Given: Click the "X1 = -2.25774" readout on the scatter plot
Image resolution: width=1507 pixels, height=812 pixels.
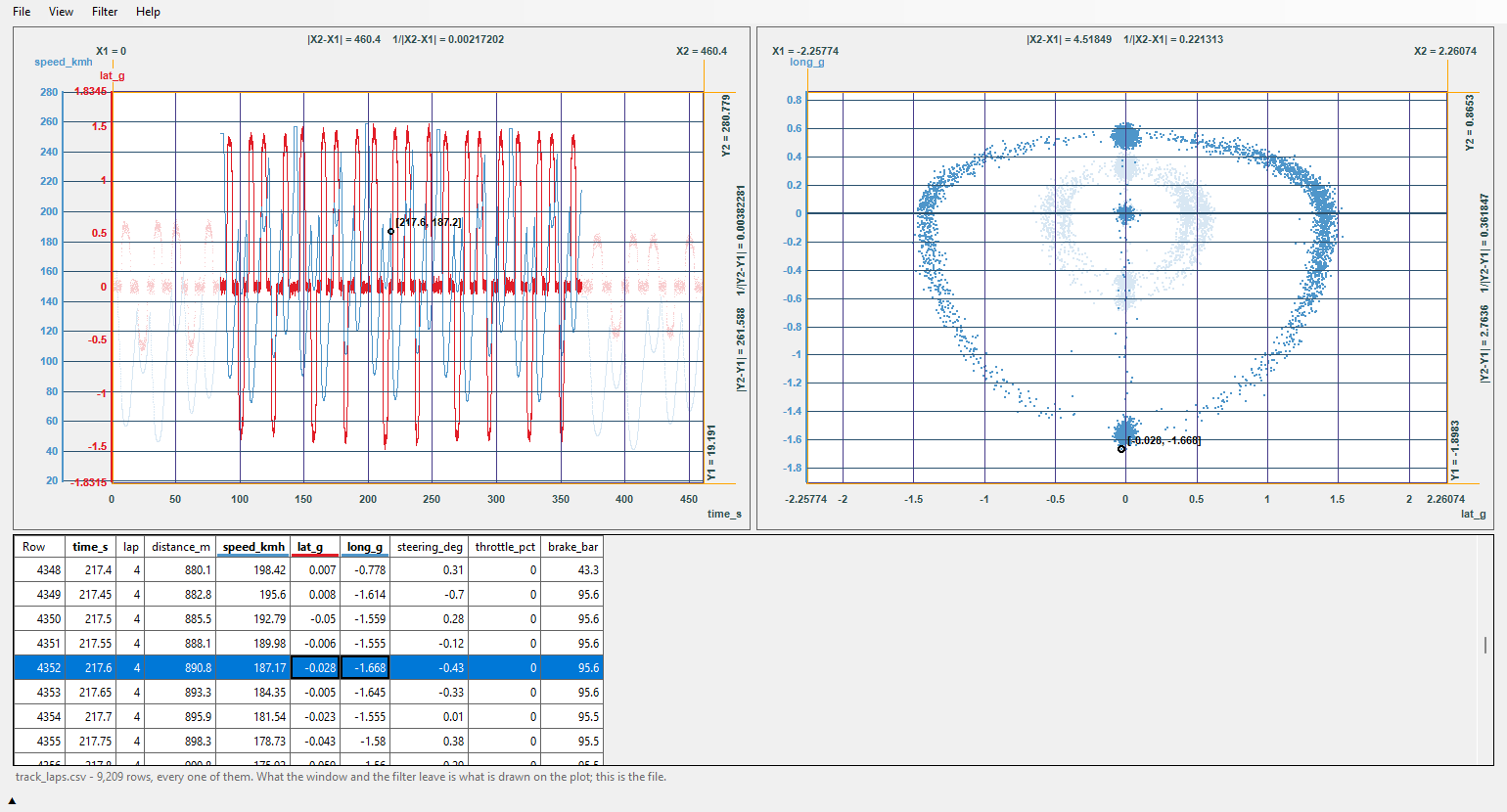Looking at the screenshot, I should [x=805, y=51].
